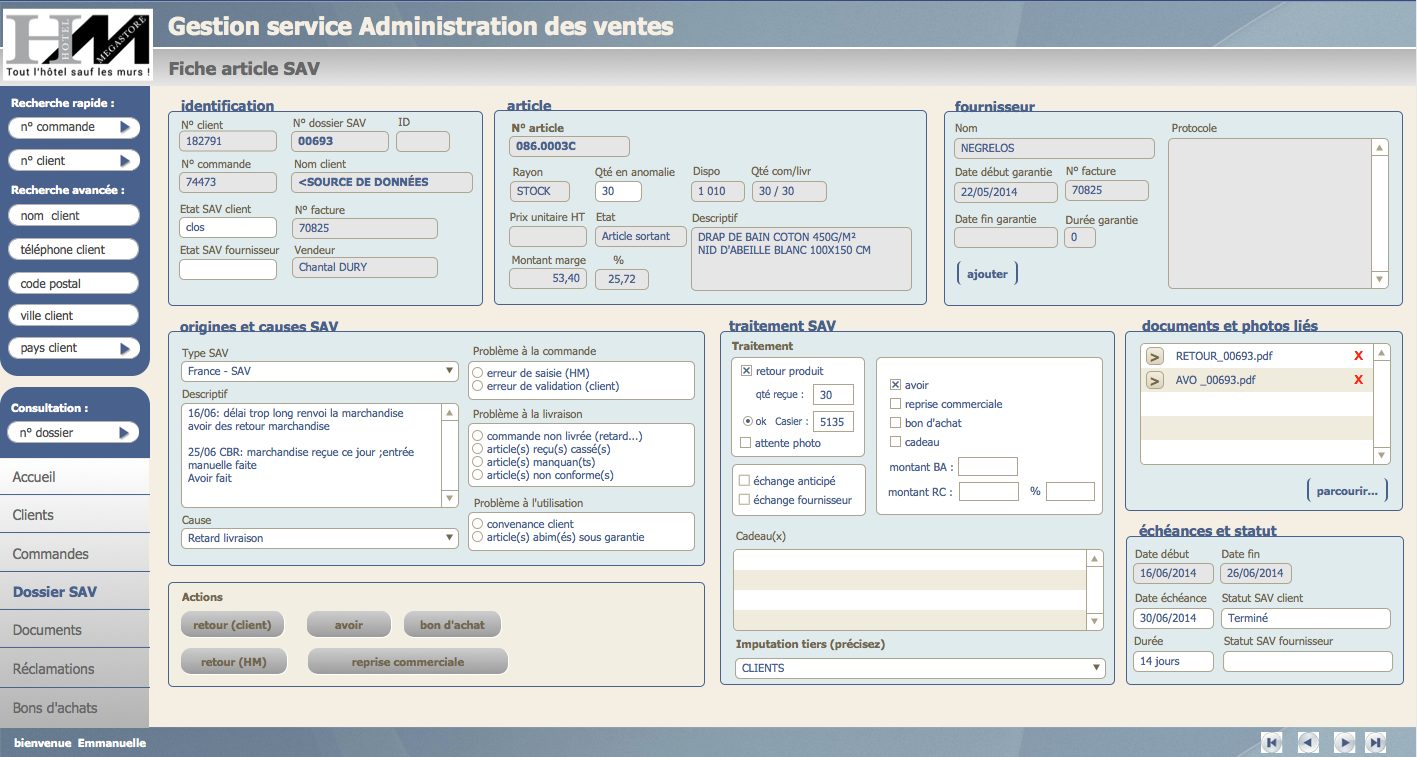Open the Cause dropdown showing Retard livraison

point(320,538)
